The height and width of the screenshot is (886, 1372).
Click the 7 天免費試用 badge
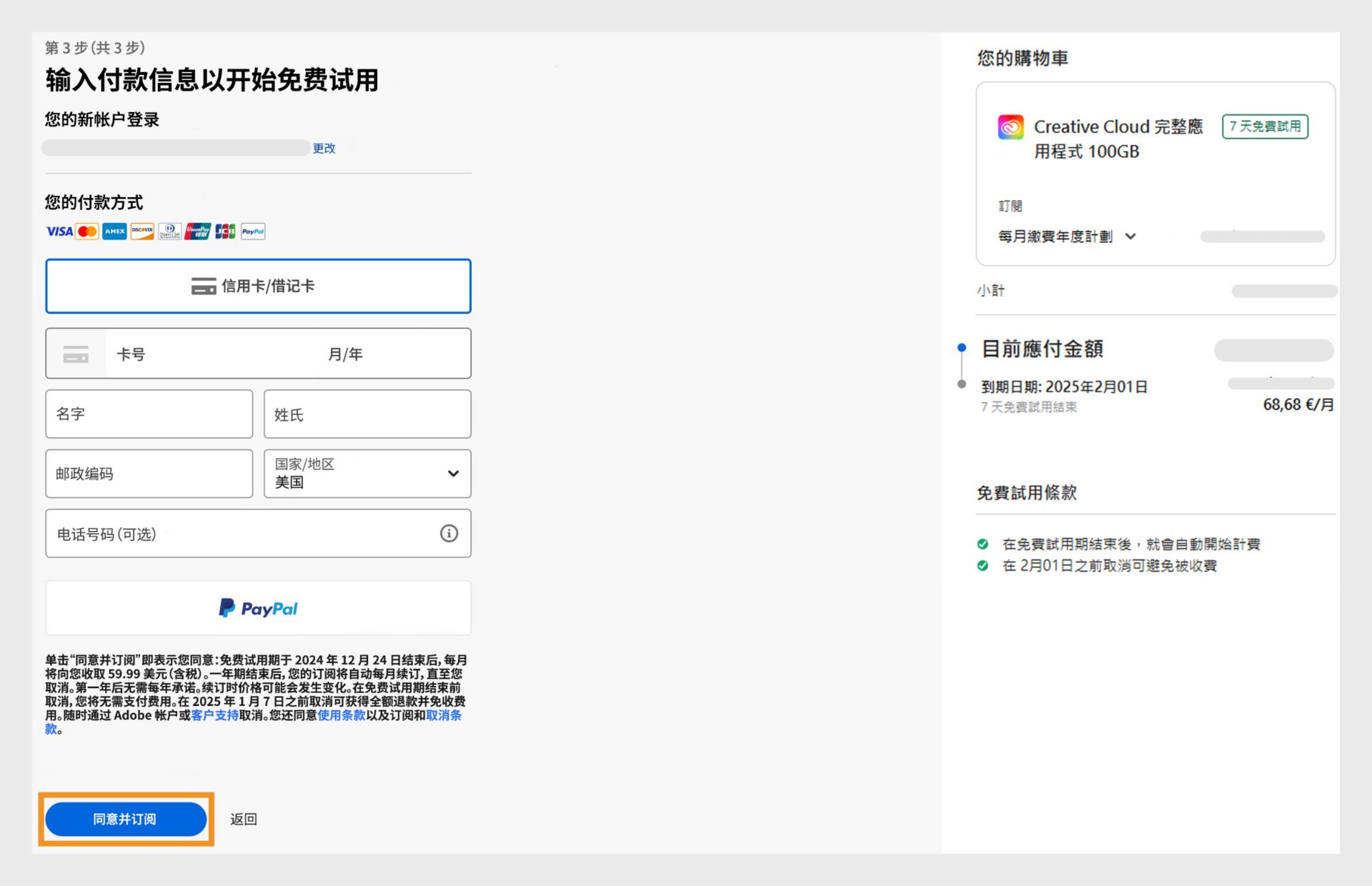(x=1265, y=126)
